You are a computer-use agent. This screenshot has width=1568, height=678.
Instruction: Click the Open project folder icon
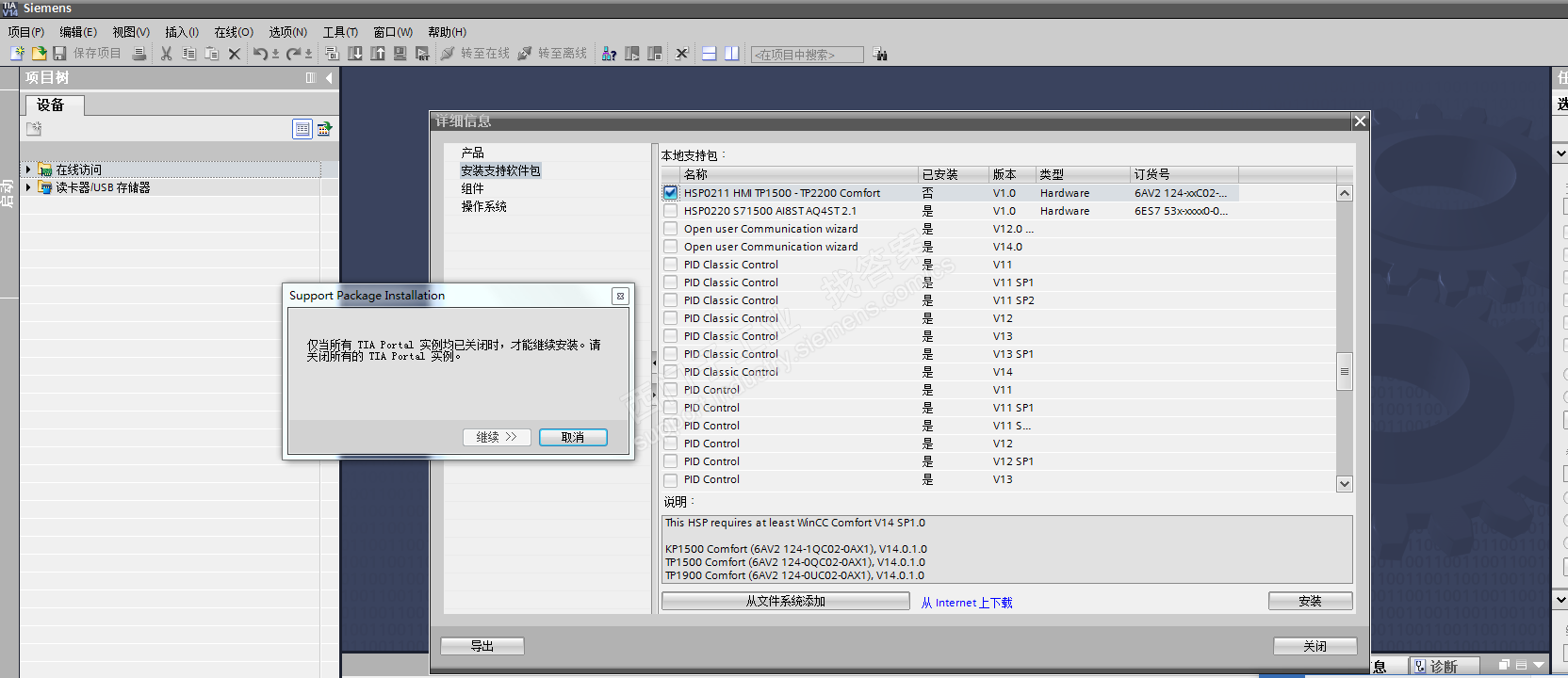click(39, 54)
